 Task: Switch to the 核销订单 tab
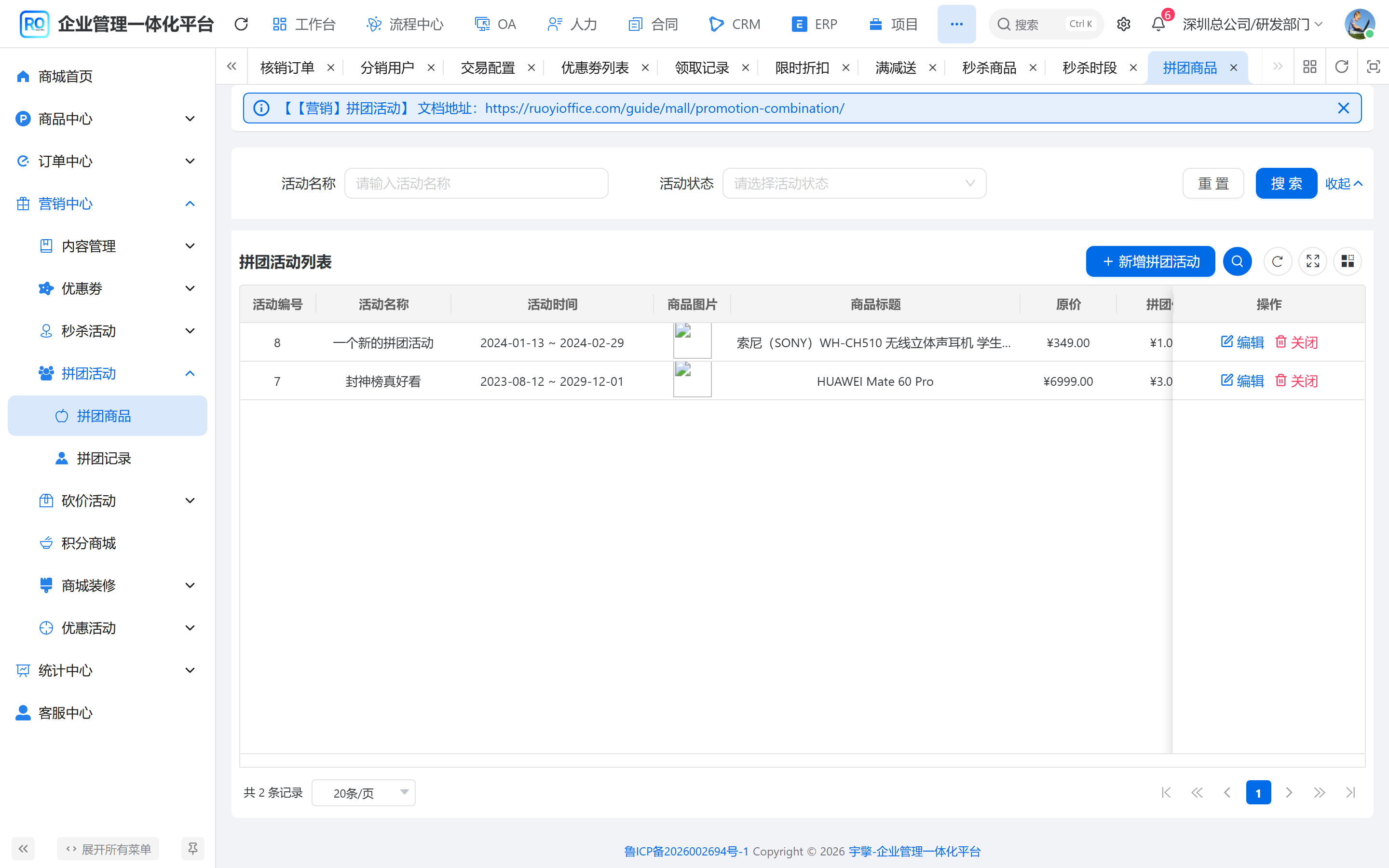287,68
